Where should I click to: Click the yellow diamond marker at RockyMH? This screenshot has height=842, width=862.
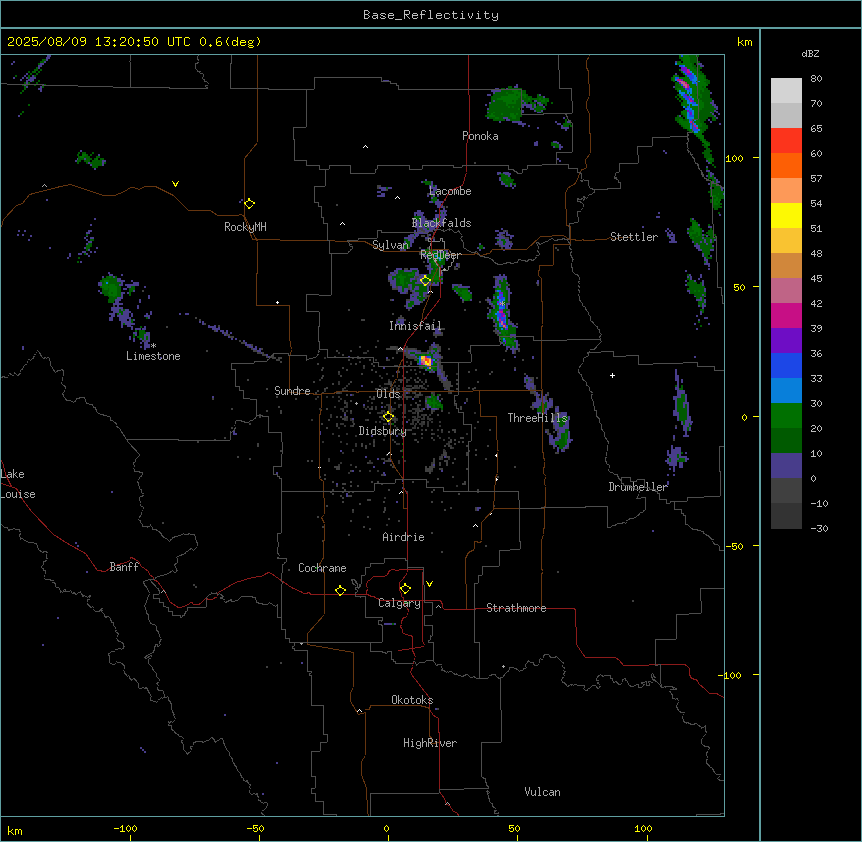[x=250, y=204]
